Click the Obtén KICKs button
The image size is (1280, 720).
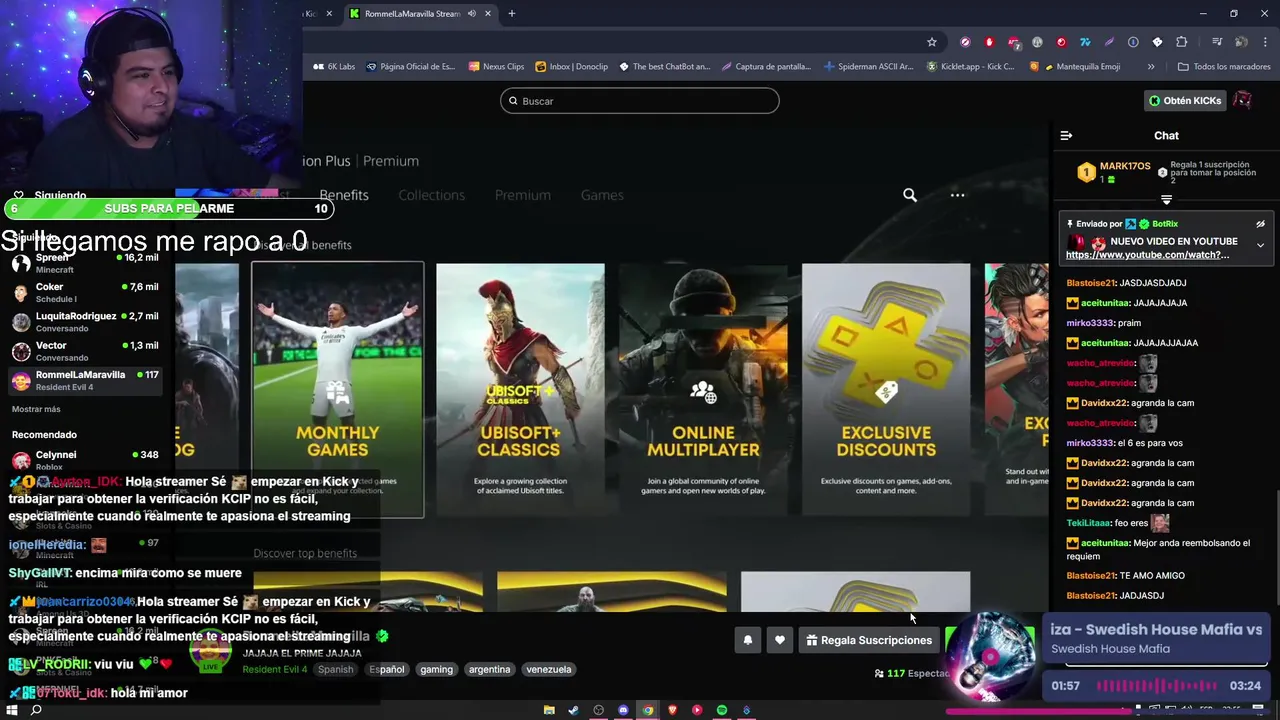pos(1185,101)
